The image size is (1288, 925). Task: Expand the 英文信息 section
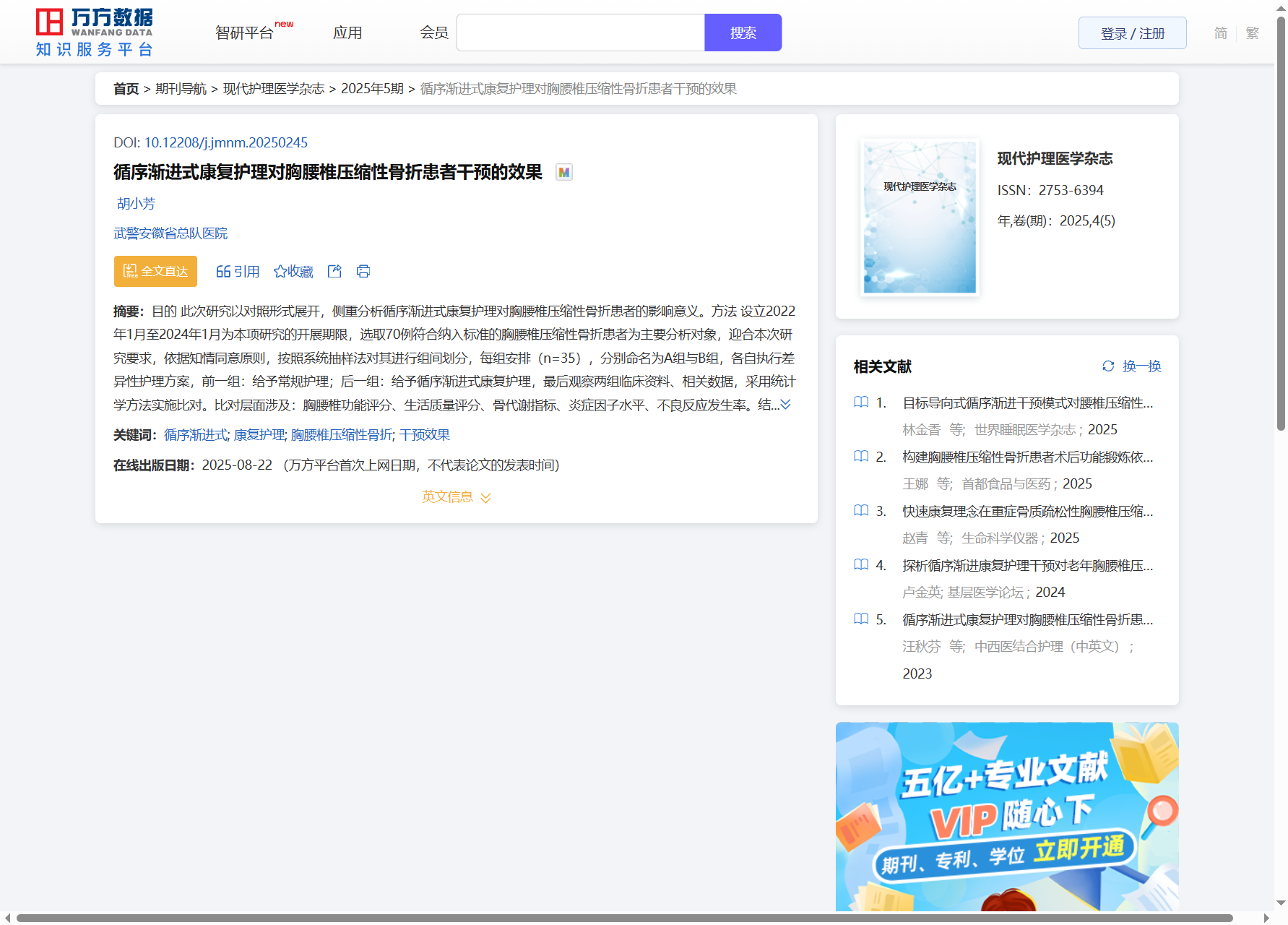pyautogui.click(x=456, y=497)
